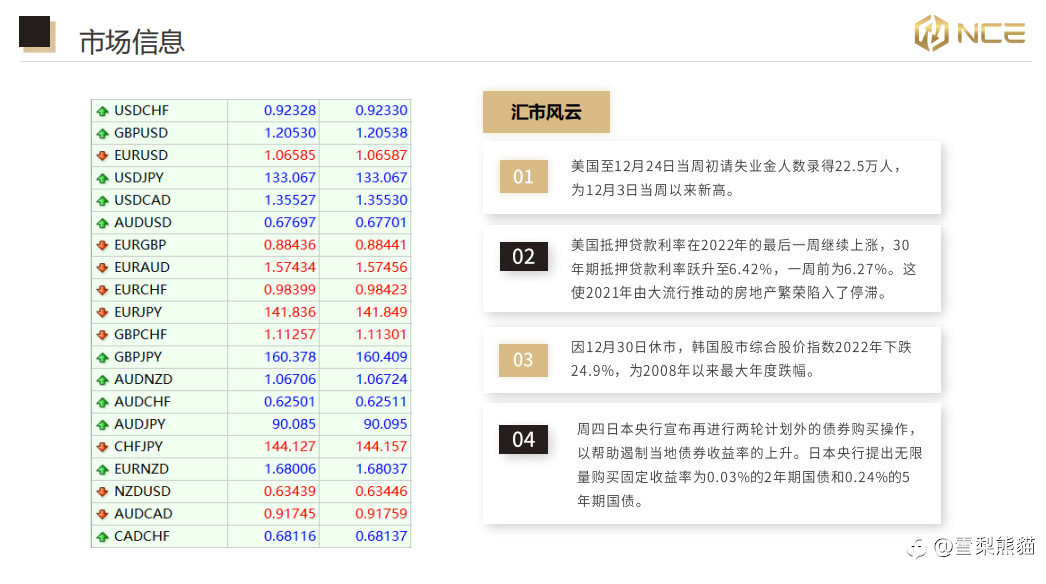Select the 市场信息 page title
The height and width of the screenshot is (584, 1046).
[131, 42]
